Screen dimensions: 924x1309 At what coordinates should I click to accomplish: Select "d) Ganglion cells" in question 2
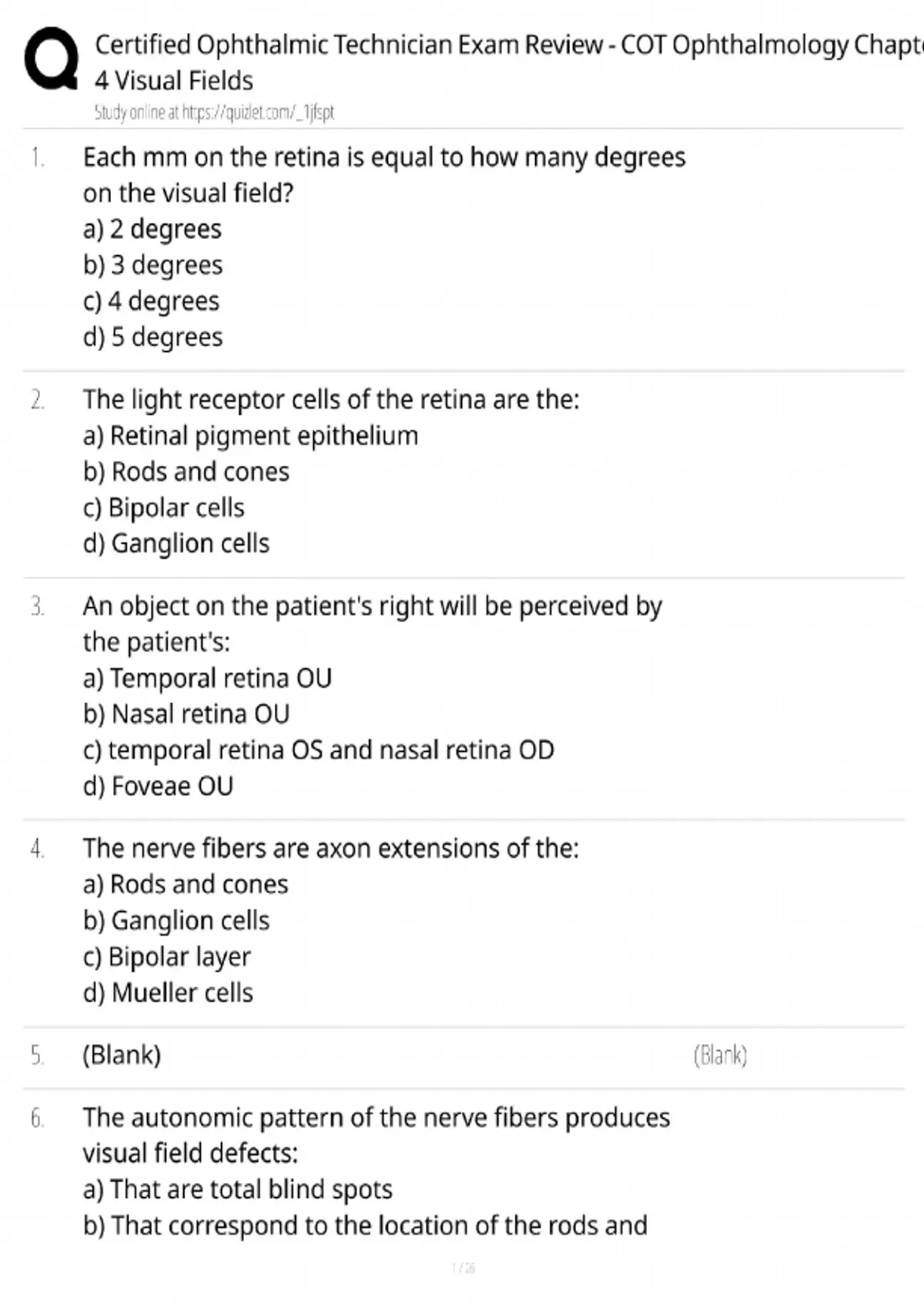coord(176,544)
